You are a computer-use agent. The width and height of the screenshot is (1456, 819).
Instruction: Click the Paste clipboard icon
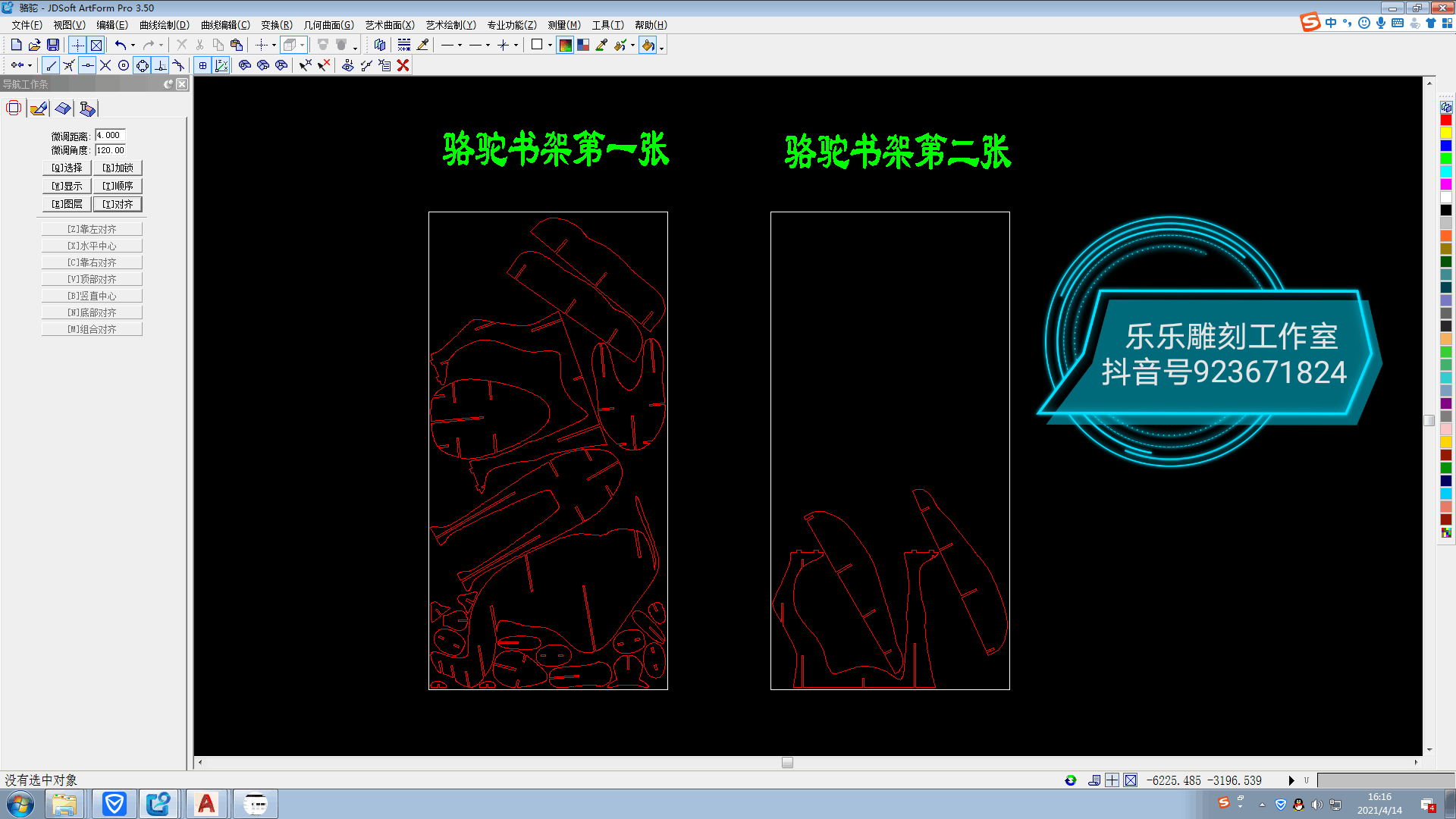click(x=237, y=45)
